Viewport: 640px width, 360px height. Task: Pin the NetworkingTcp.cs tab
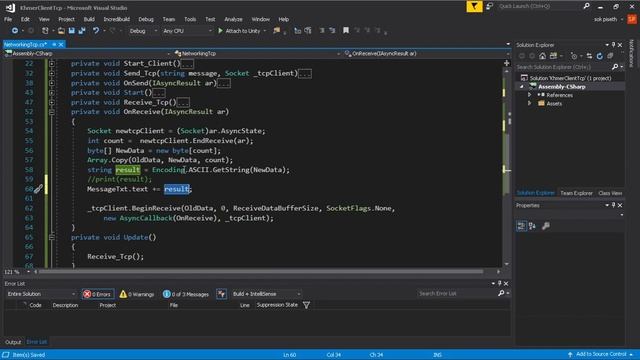[54, 44]
